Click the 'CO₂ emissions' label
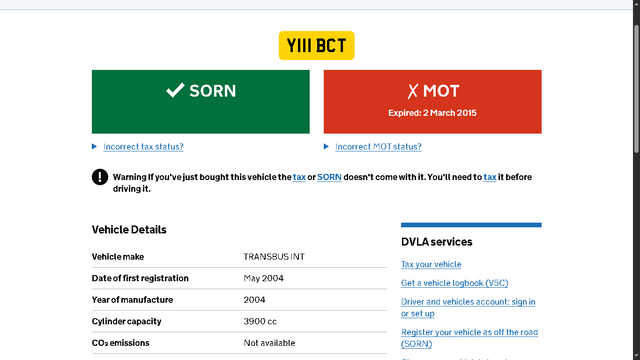Image resolution: width=640 pixels, height=360 pixels. [120, 343]
